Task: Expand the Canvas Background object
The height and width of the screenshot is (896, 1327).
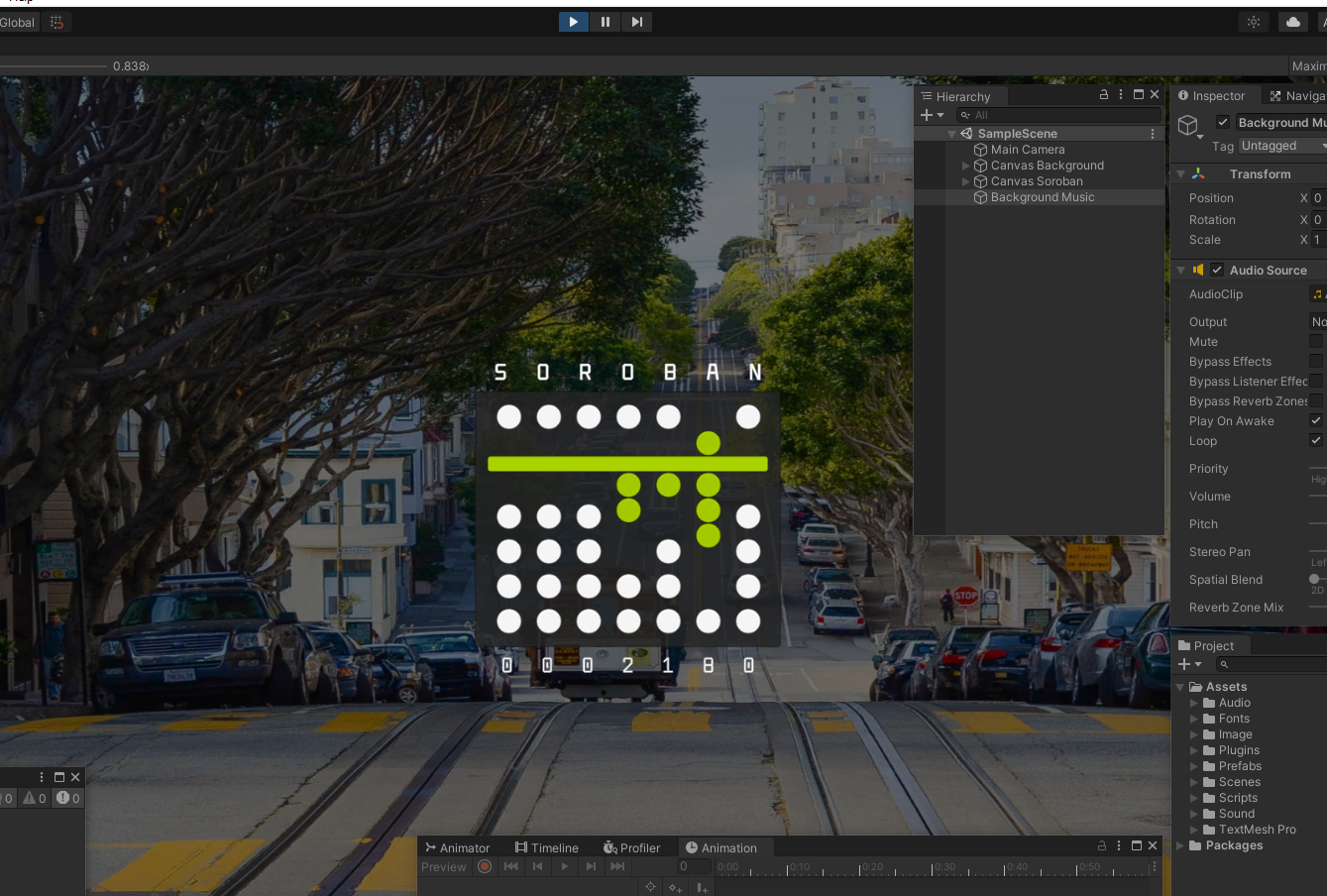Action: tap(965, 166)
